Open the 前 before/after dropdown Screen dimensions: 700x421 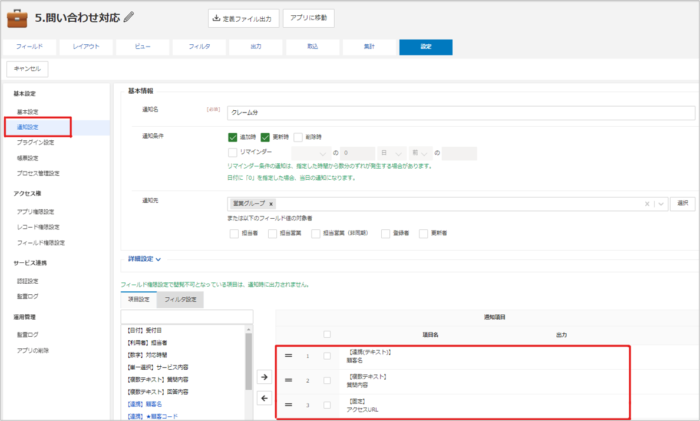(420, 153)
